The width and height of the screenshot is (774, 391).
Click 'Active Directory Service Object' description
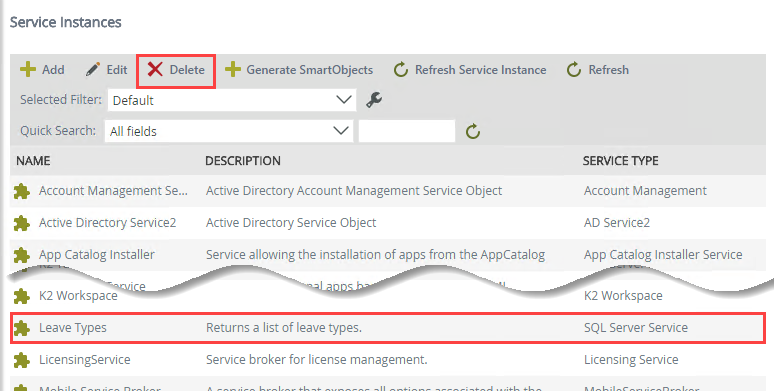click(291, 223)
